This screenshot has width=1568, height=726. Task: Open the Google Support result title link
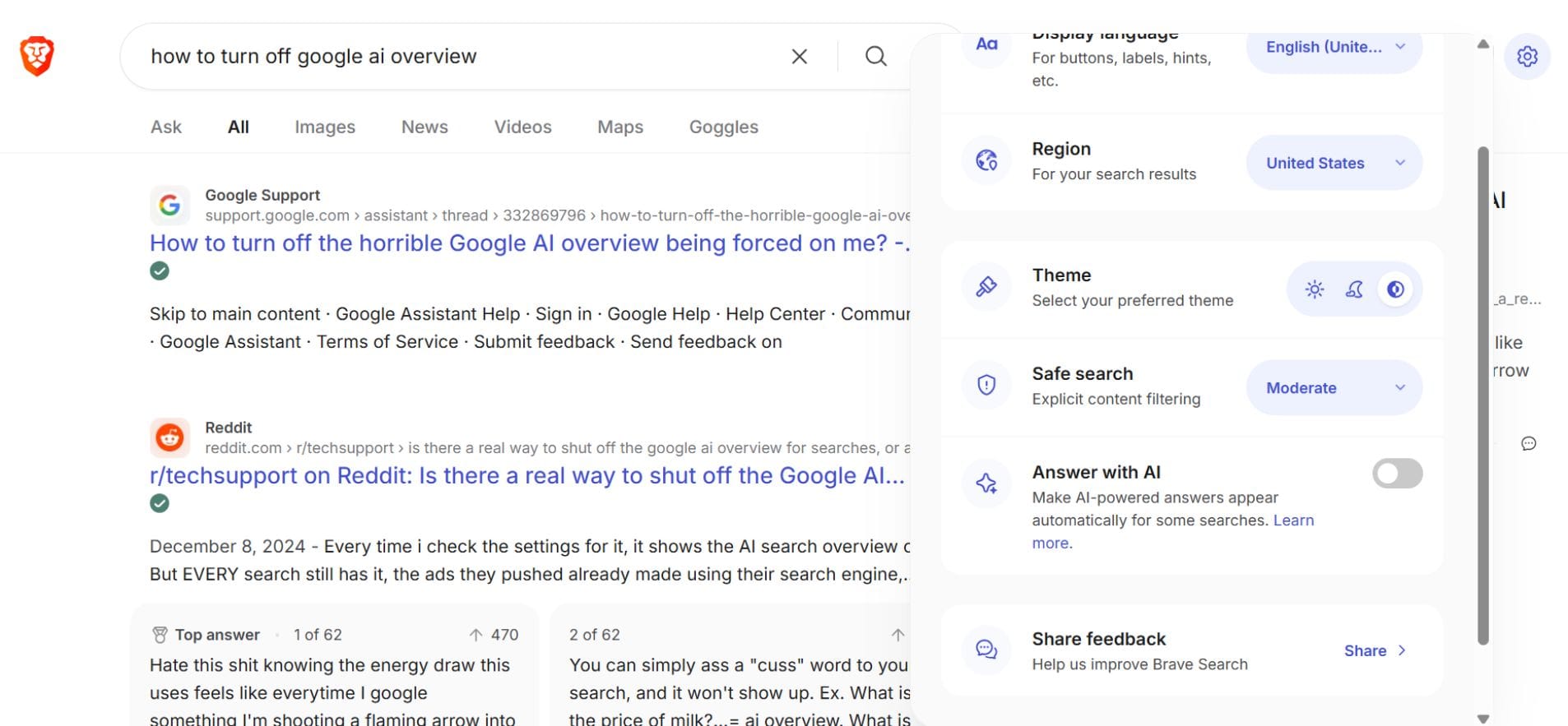tap(530, 243)
